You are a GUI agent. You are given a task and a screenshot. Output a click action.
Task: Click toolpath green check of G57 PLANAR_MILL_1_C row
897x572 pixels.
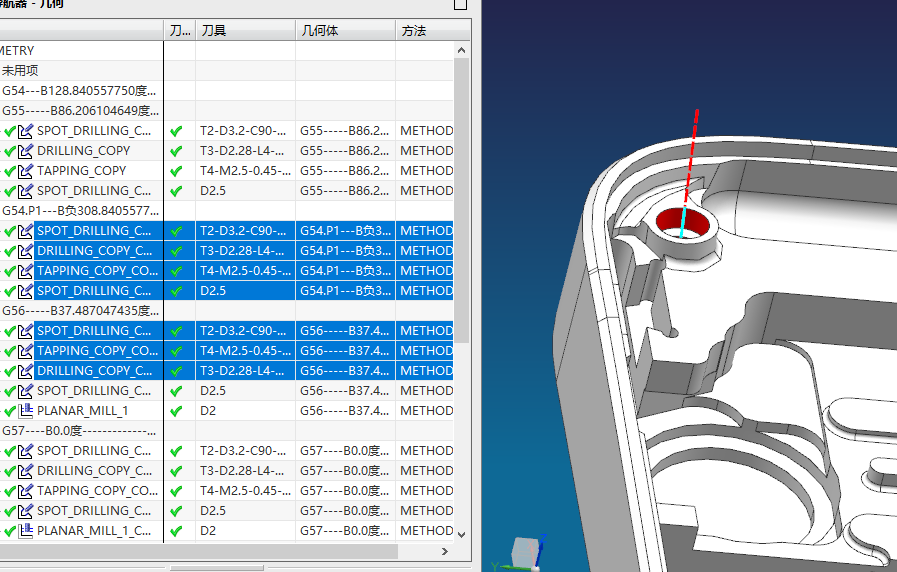coord(176,531)
